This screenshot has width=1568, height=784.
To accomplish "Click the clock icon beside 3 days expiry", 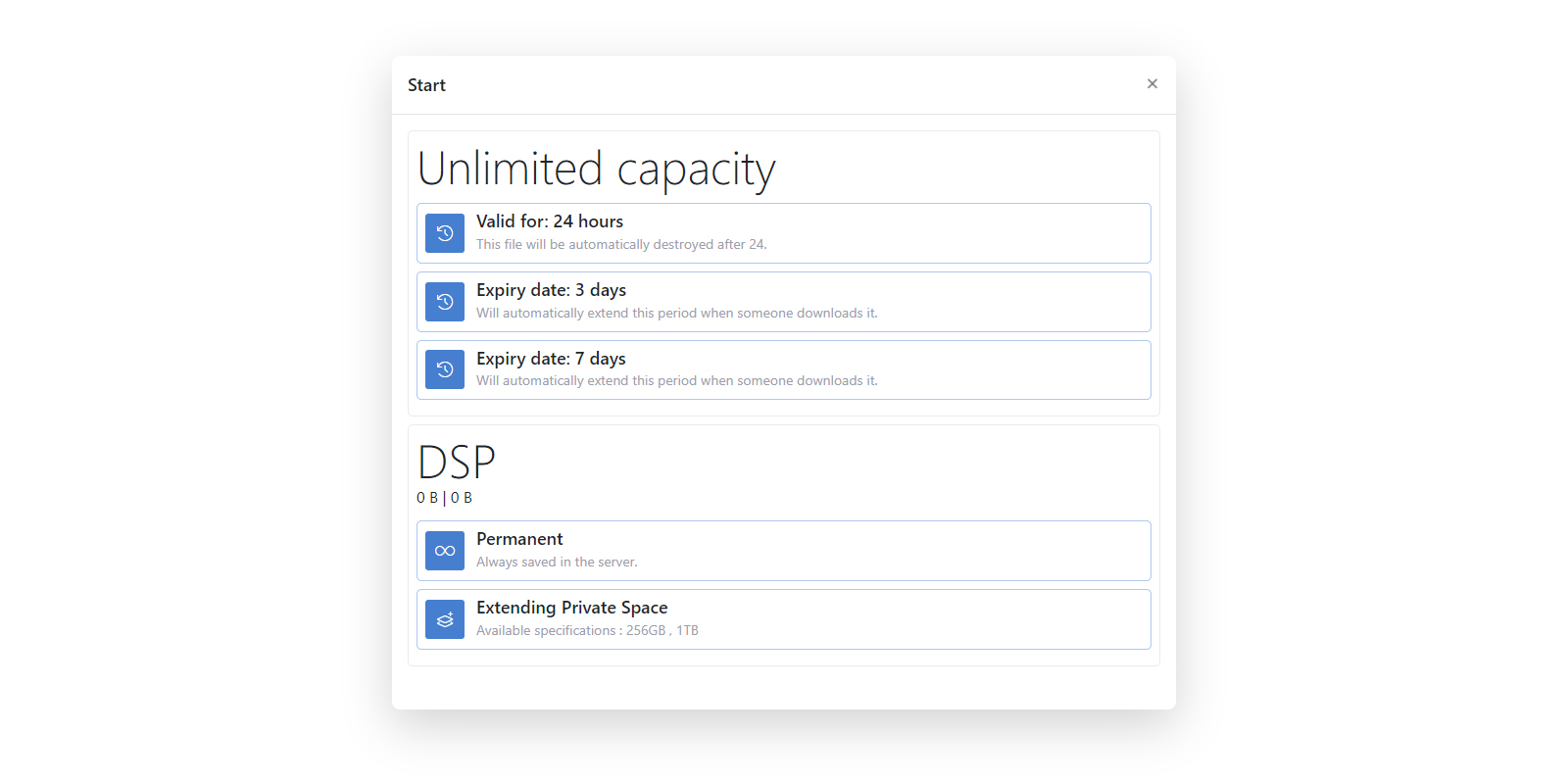I will (x=445, y=302).
